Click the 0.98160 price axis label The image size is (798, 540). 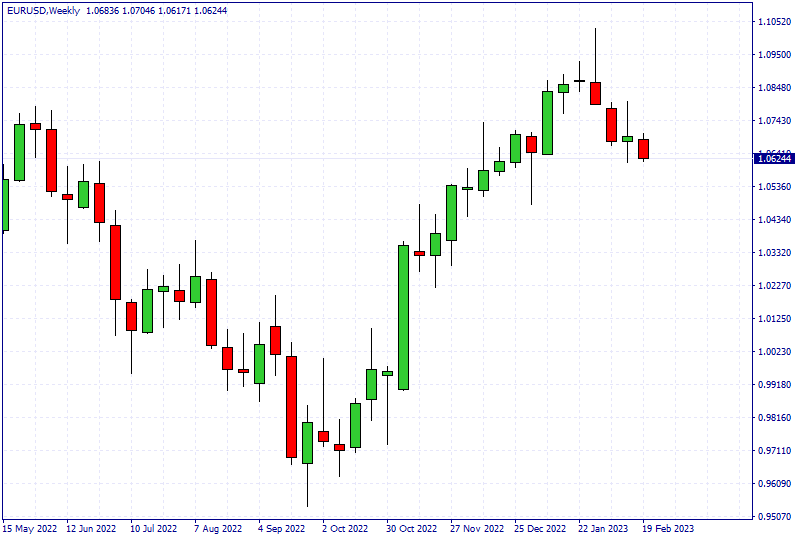775,417
